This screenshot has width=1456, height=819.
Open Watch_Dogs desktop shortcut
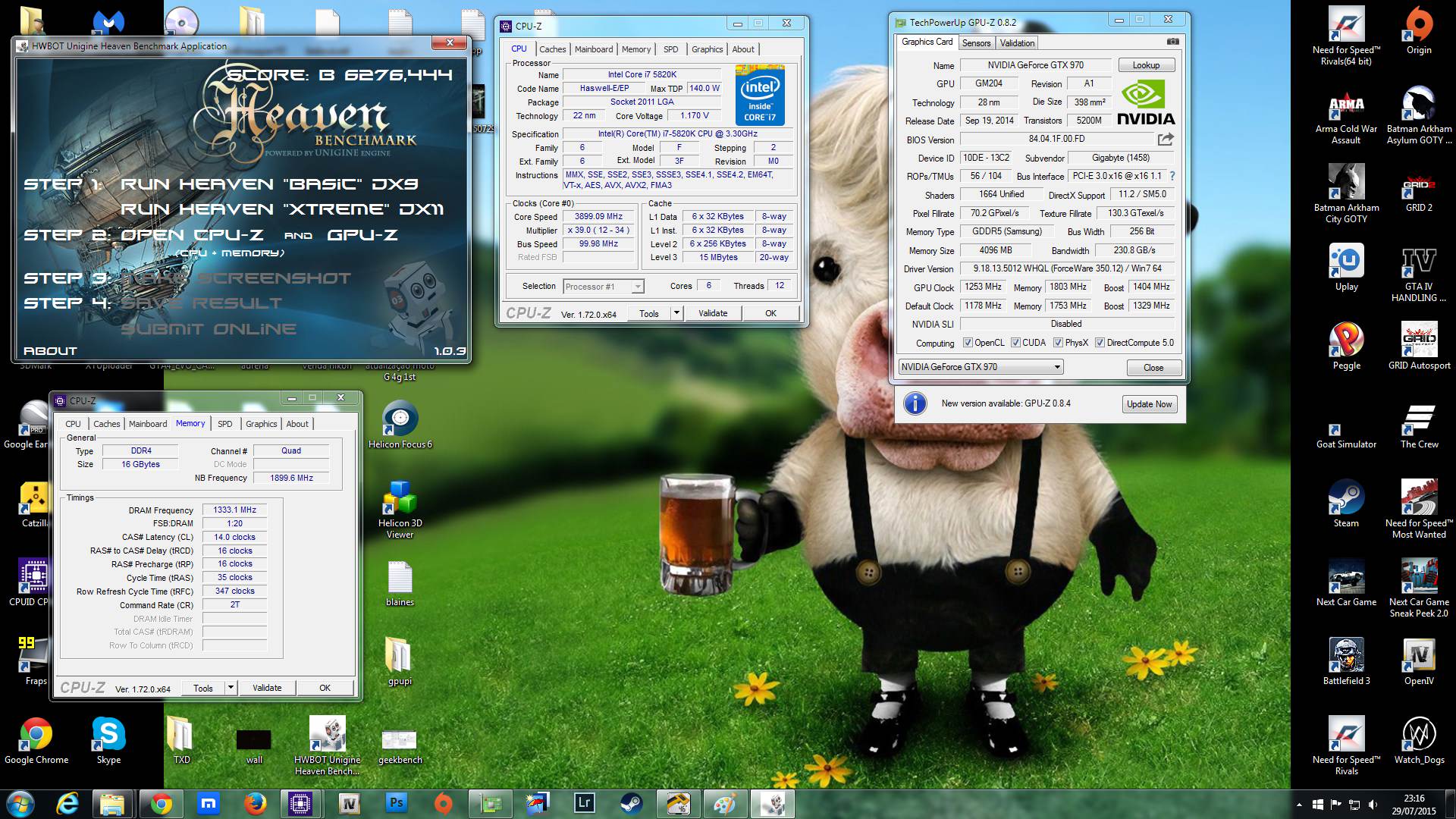click(1419, 740)
